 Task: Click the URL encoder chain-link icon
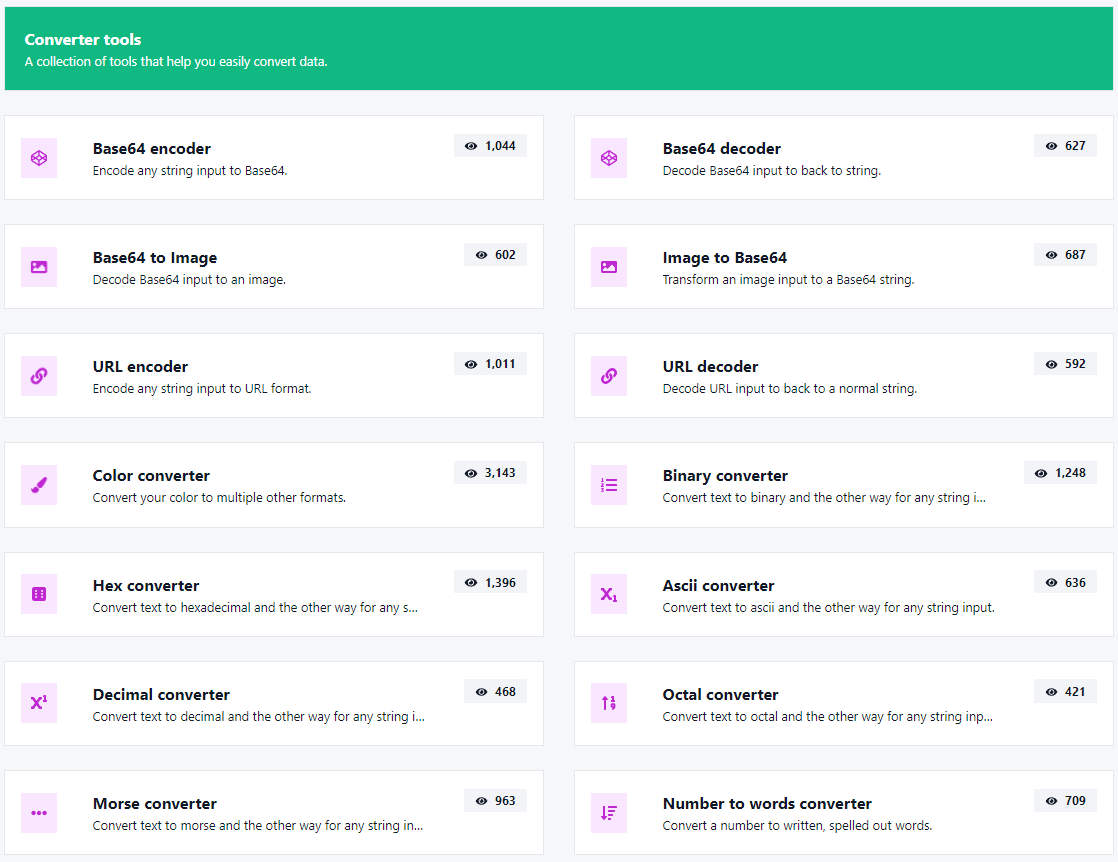click(x=39, y=376)
